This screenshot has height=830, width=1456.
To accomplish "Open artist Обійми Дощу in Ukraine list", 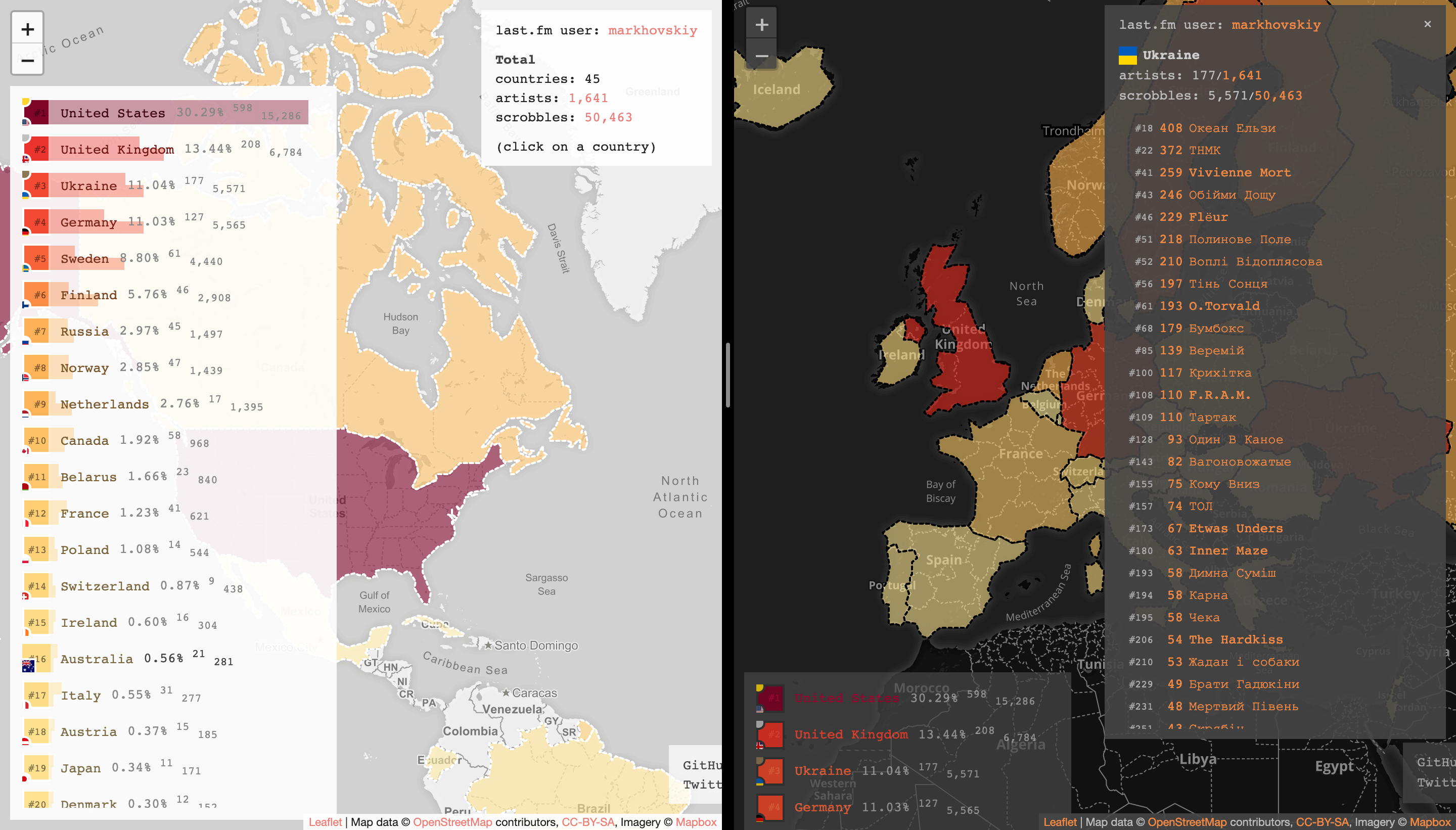I will pos(1233,195).
